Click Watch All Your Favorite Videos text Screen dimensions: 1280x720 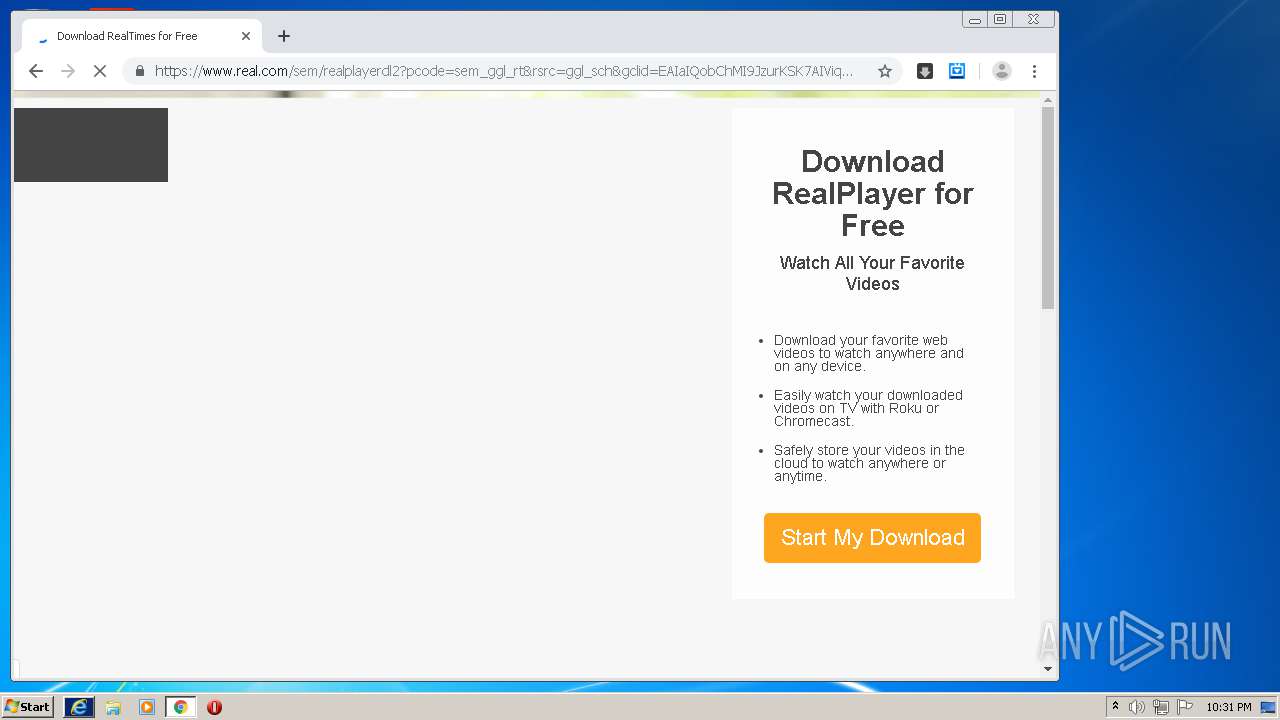[872, 273]
